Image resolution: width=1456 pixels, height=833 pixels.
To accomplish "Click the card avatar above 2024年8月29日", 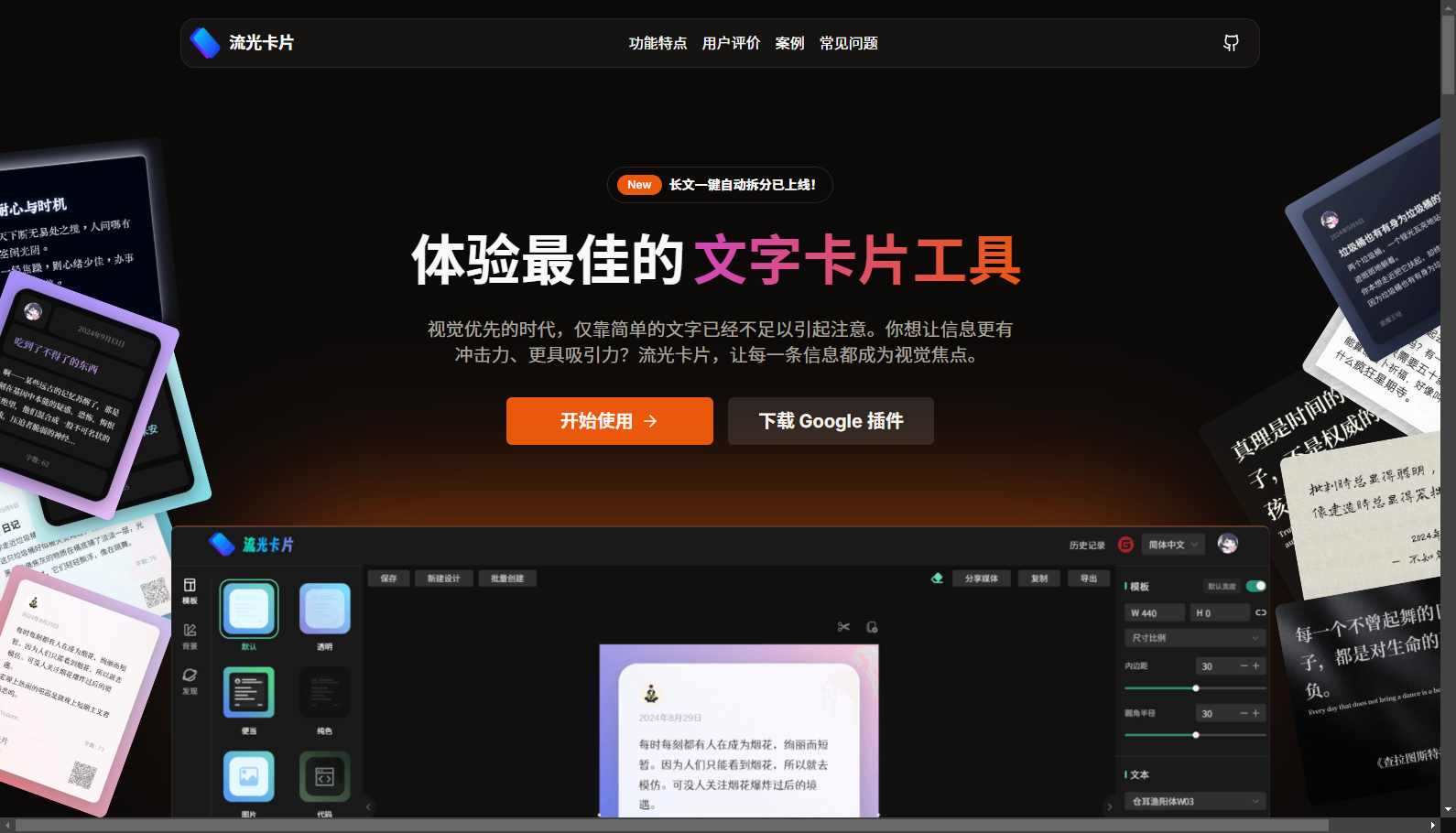I will (650, 693).
